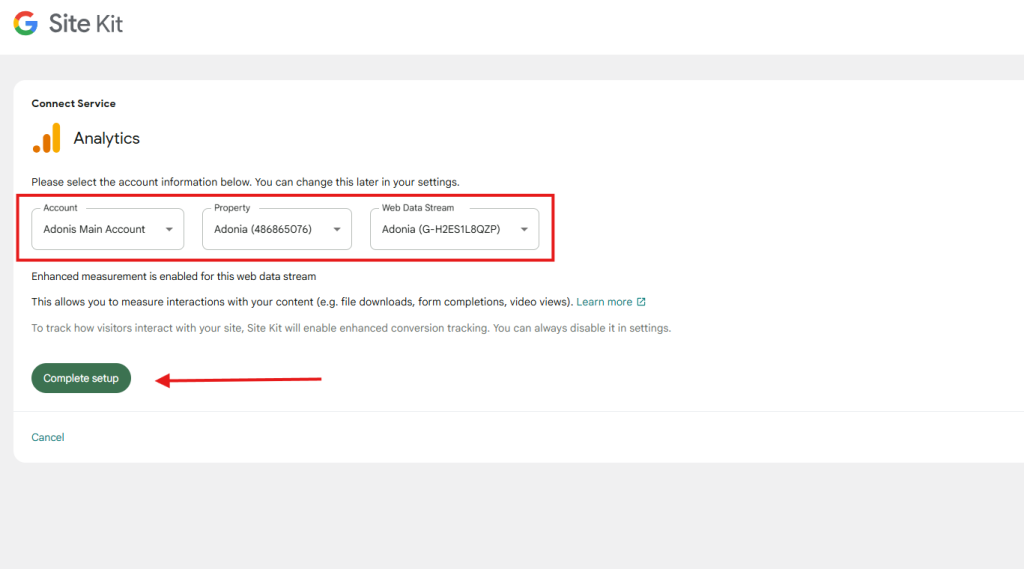1024x569 pixels.
Task: Click the Enhanced measurement is enabled text
Action: click(173, 276)
